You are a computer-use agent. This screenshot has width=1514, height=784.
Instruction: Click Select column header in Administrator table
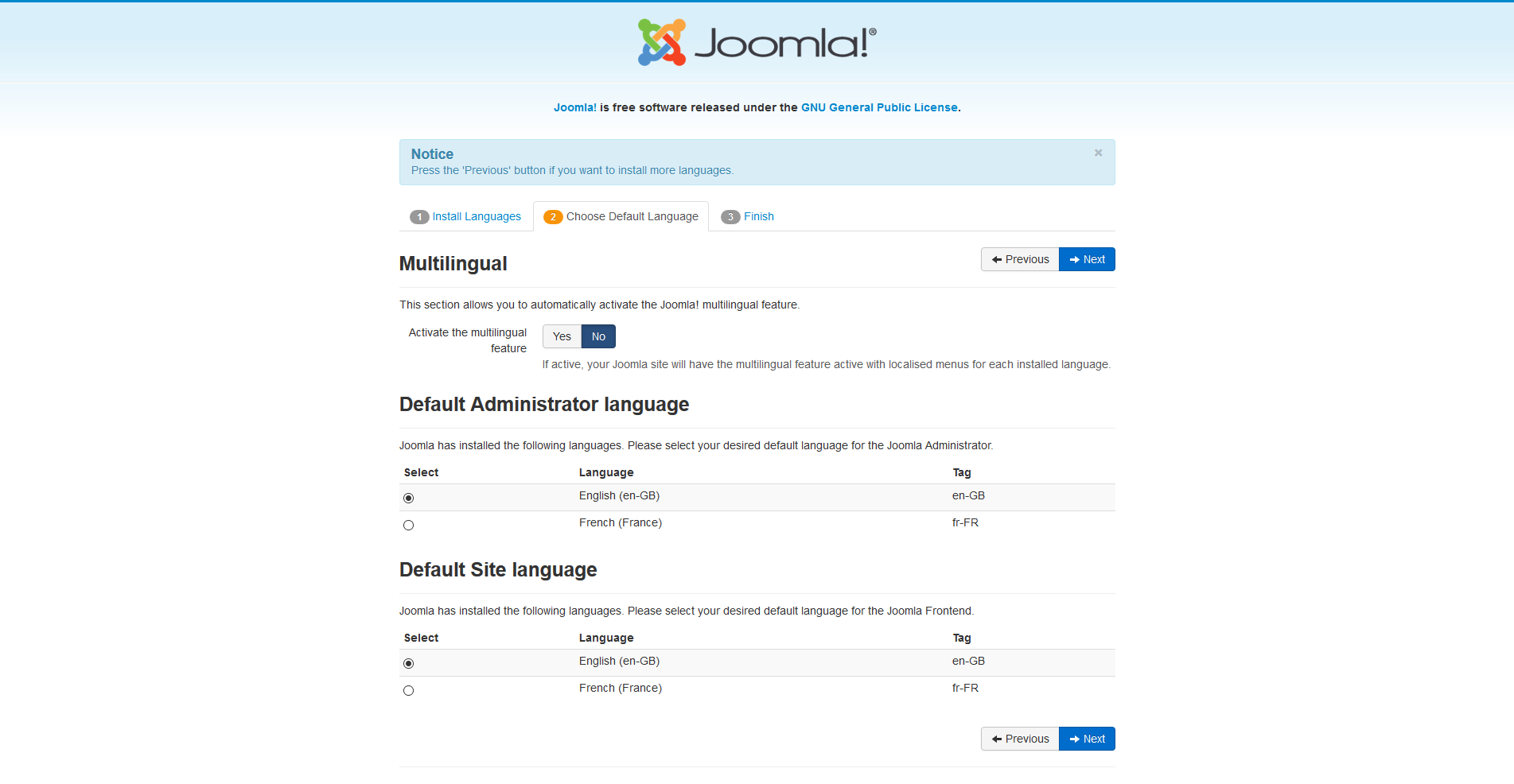tap(421, 472)
